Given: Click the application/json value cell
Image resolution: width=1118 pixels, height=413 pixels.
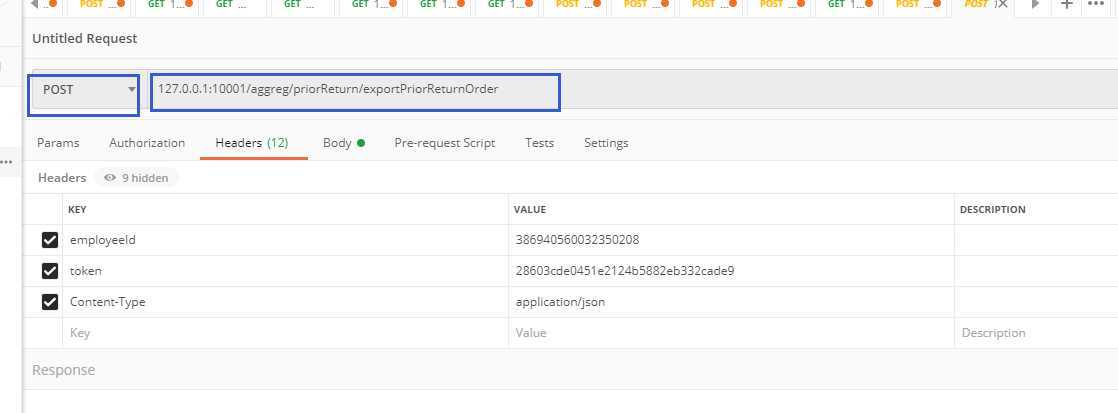Looking at the screenshot, I should point(731,302).
